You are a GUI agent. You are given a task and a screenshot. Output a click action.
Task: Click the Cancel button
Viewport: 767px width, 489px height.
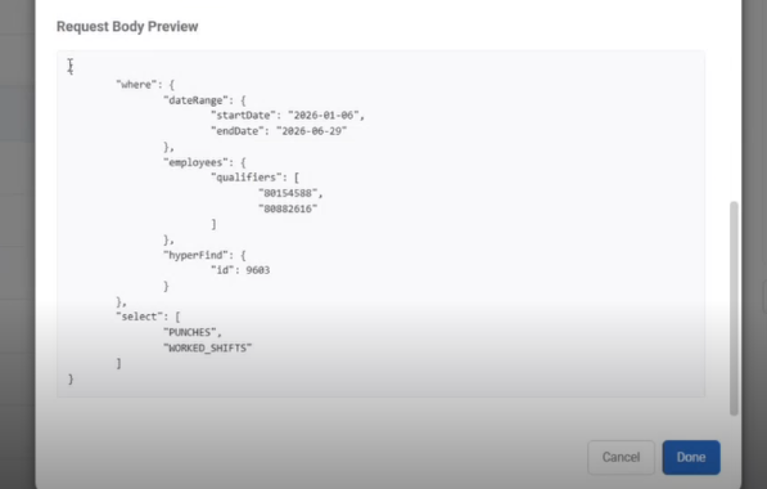(621, 457)
